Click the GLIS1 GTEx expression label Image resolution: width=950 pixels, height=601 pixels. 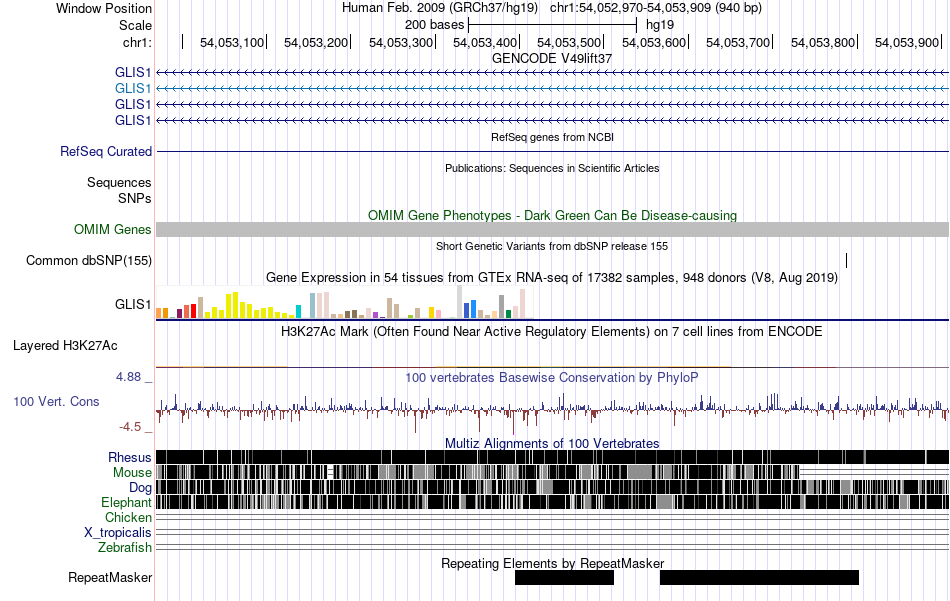pyautogui.click(x=133, y=304)
